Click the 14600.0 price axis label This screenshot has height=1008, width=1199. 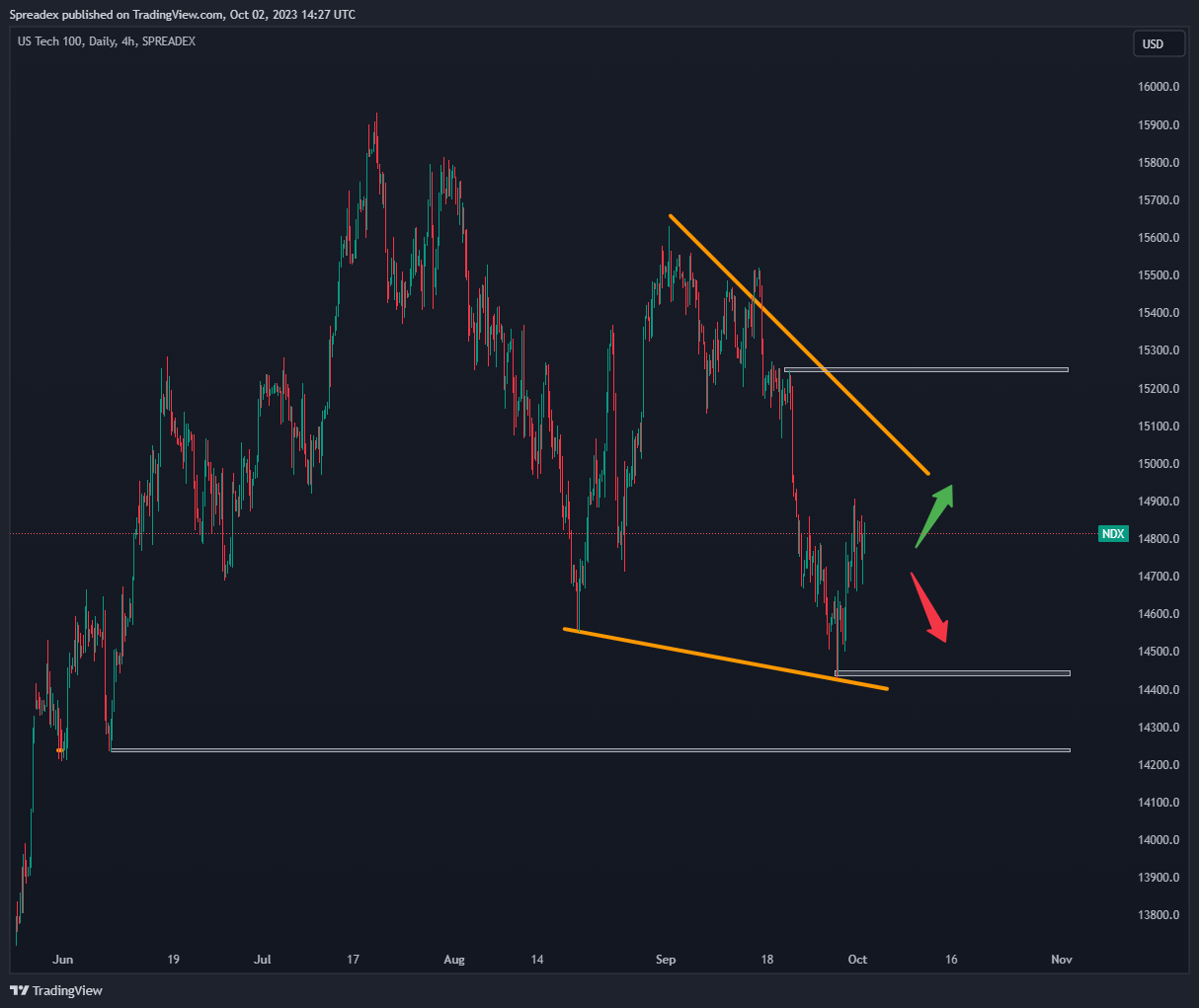(x=1159, y=614)
